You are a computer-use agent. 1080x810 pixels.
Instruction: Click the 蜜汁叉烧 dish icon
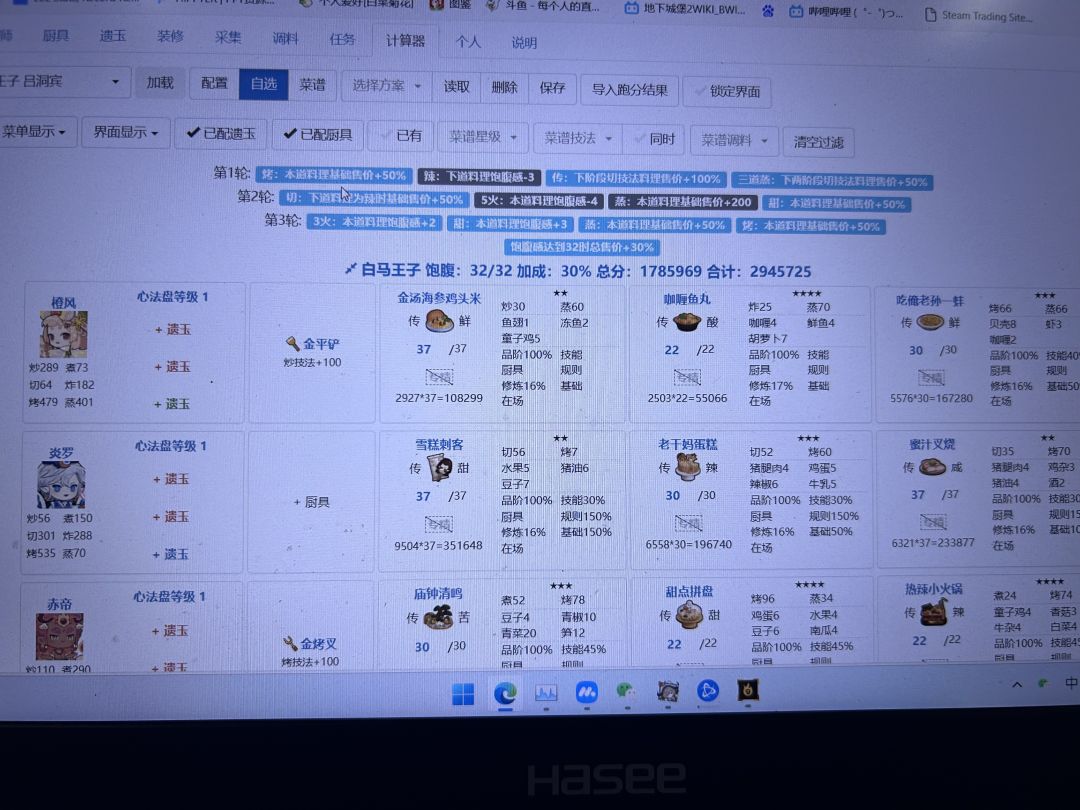(x=933, y=468)
